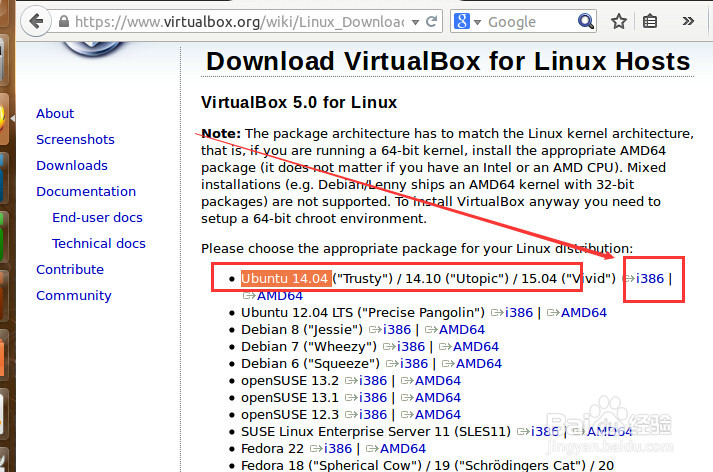Click the Download VirtualBox for Linux Hosts title

448,61
